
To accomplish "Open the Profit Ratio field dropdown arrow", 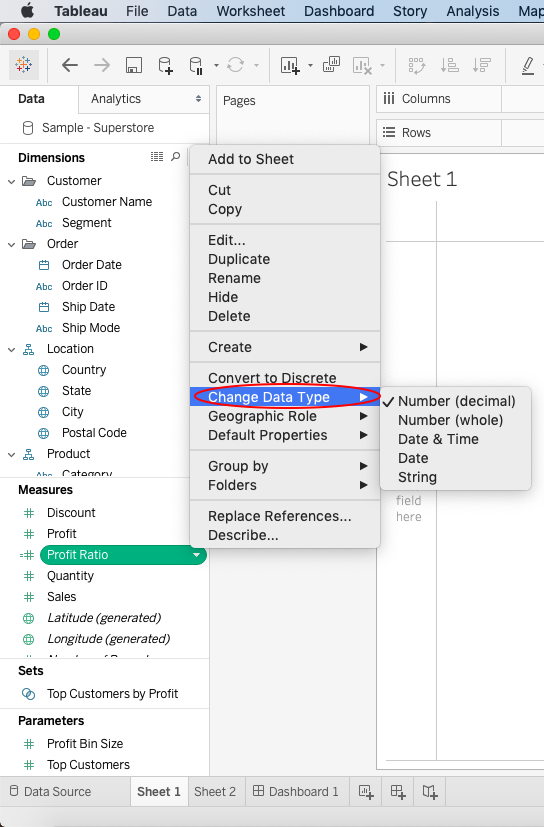I will (x=197, y=555).
